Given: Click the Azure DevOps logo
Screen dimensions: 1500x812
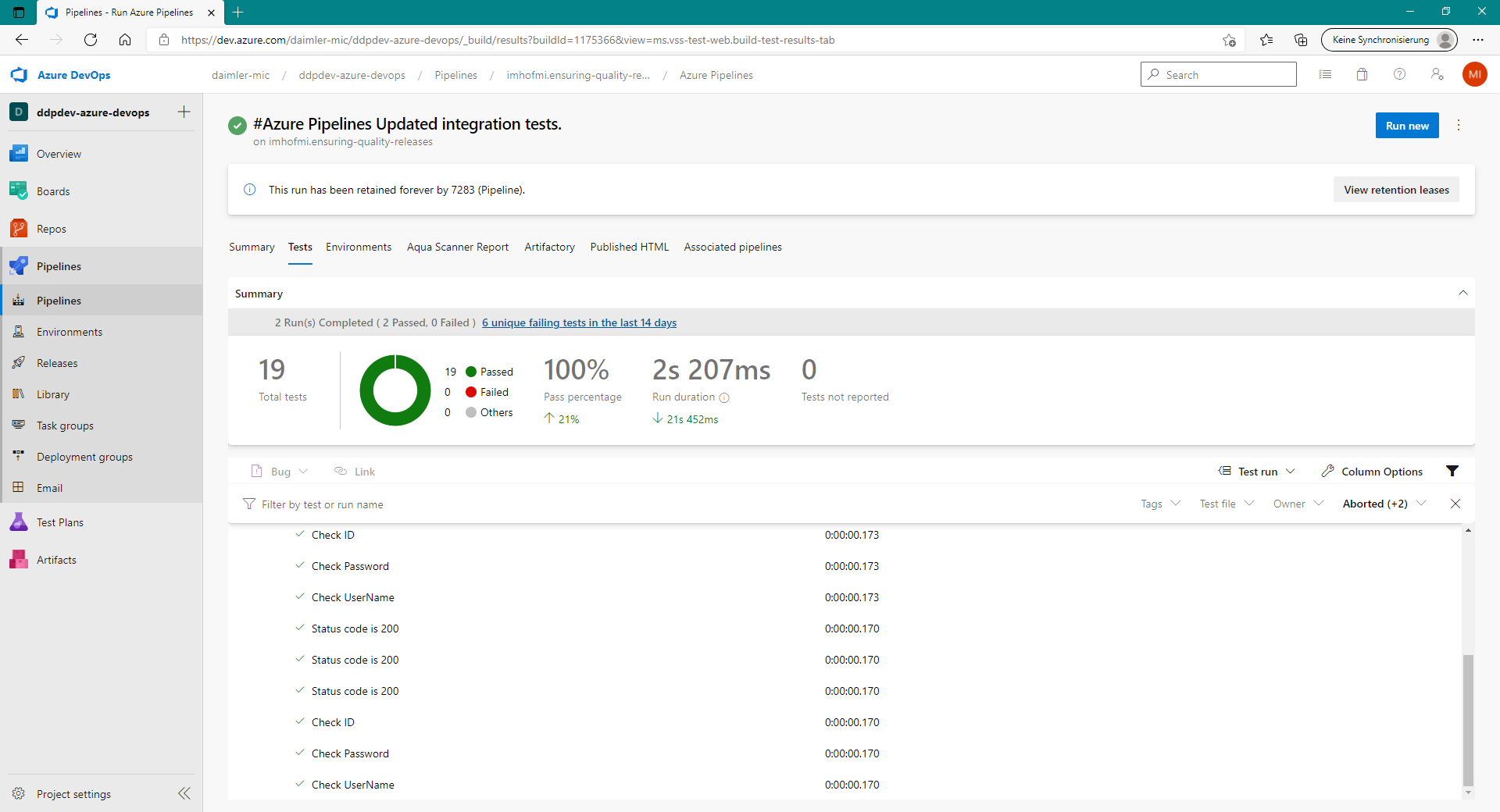Looking at the screenshot, I should pos(19,75).
